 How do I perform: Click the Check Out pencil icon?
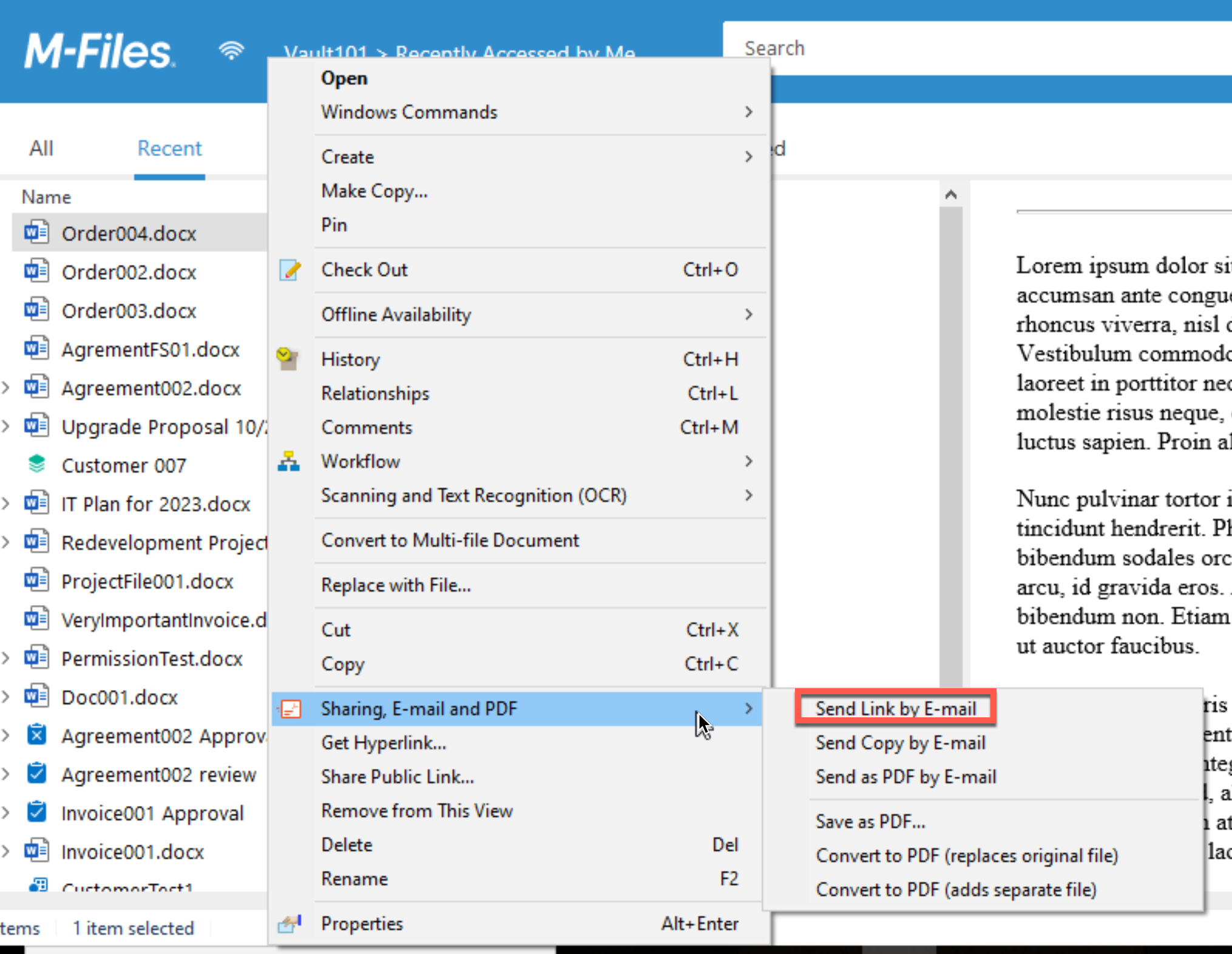pos(289,270)
